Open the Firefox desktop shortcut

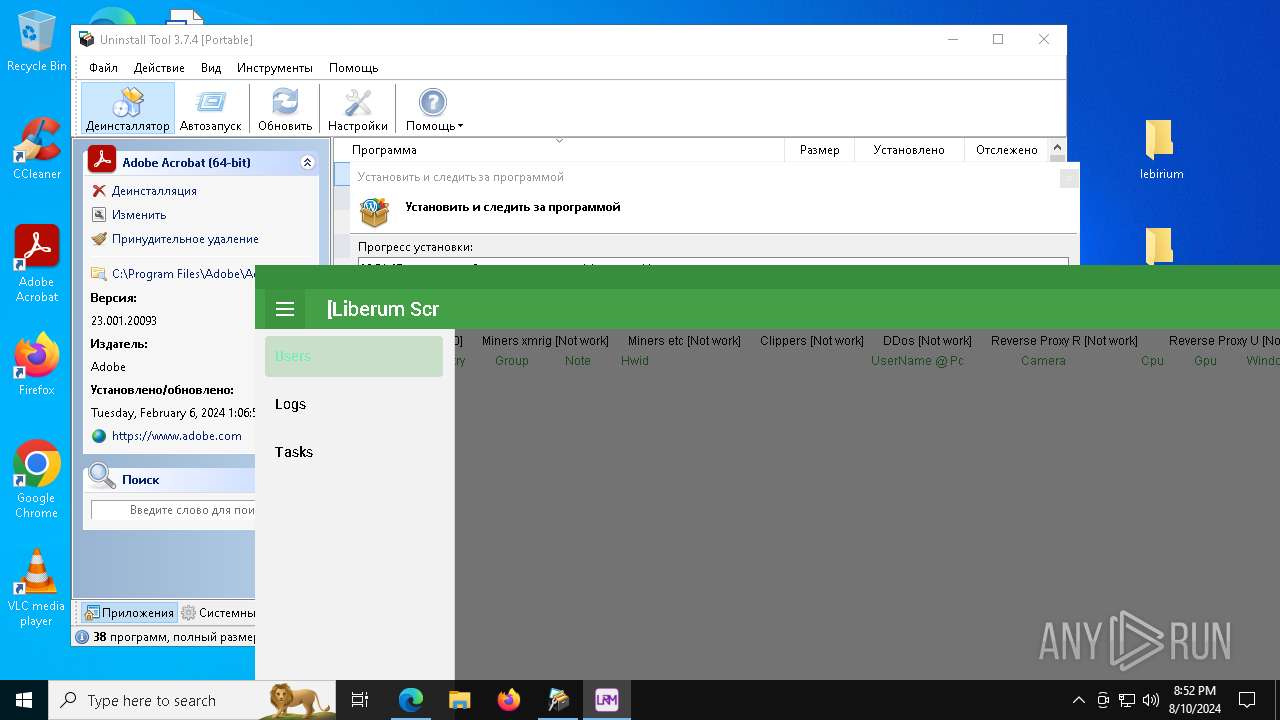coord(37,363)
